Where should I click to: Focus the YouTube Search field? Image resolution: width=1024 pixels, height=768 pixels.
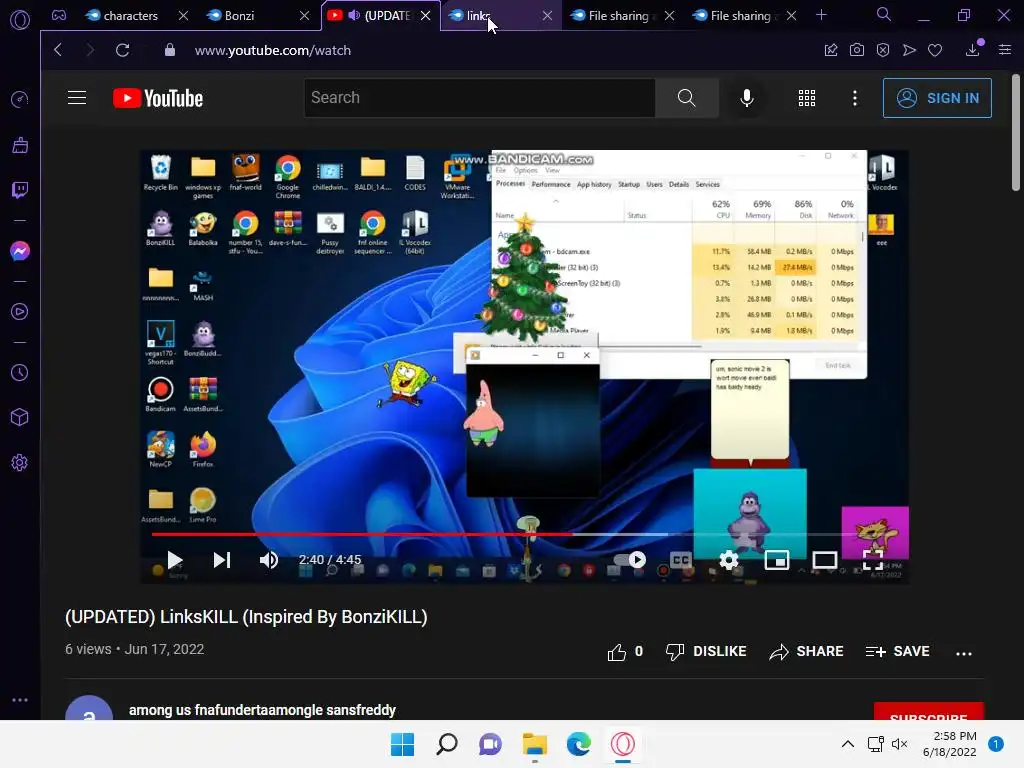coord(479,98)
